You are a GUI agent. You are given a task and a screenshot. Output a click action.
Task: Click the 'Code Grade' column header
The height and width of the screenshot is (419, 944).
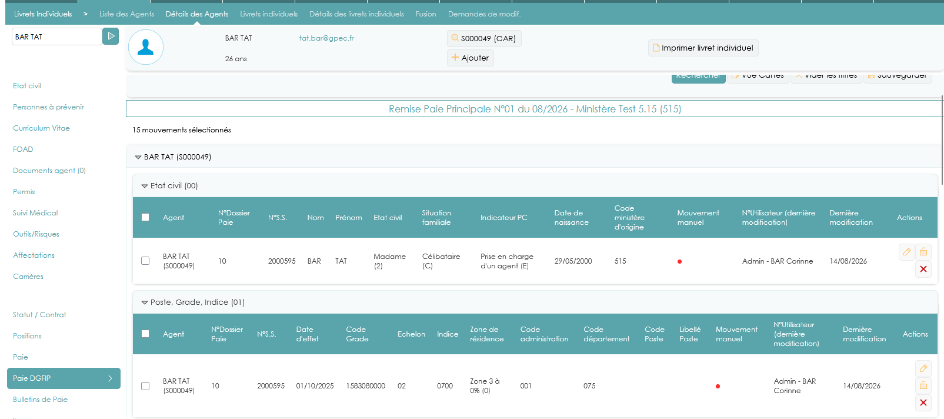tap(356, 334)
